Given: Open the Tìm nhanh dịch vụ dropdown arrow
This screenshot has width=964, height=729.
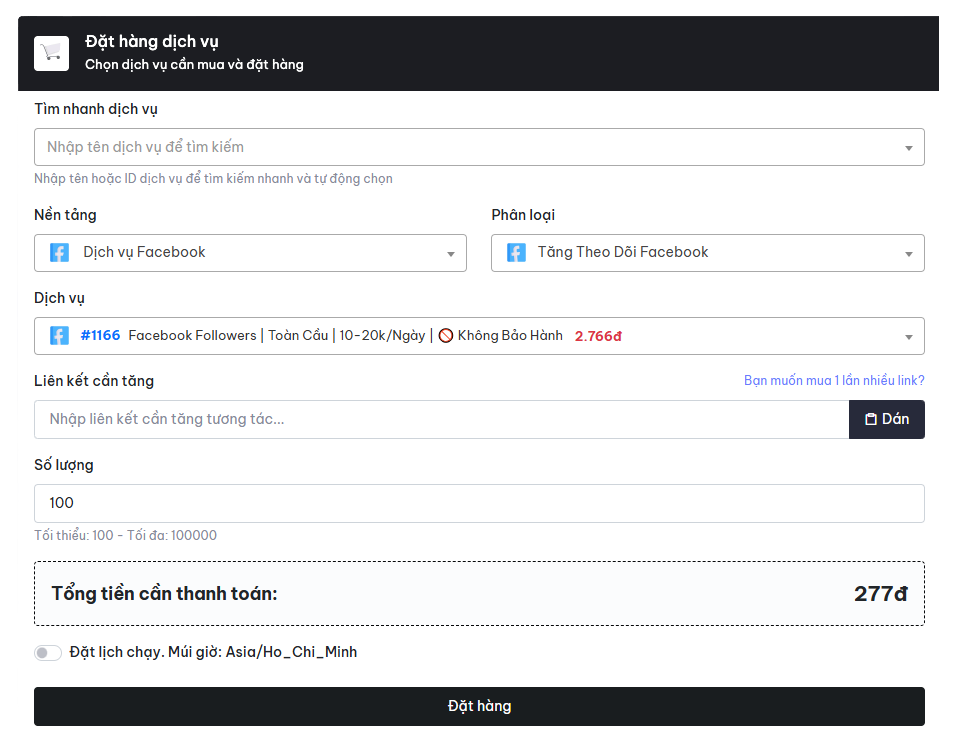Looking at the screenshot, I should pyautogui.click(x=909, y=148).
